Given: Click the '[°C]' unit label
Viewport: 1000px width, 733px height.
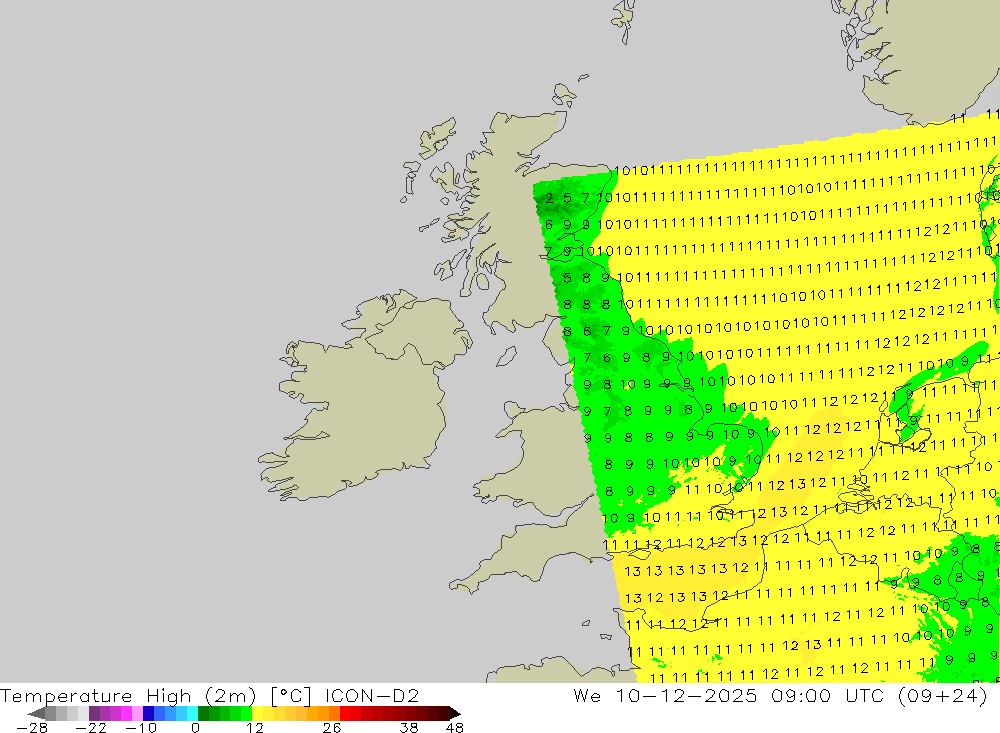Looking at the screenshot, I should tap(291, 695).
